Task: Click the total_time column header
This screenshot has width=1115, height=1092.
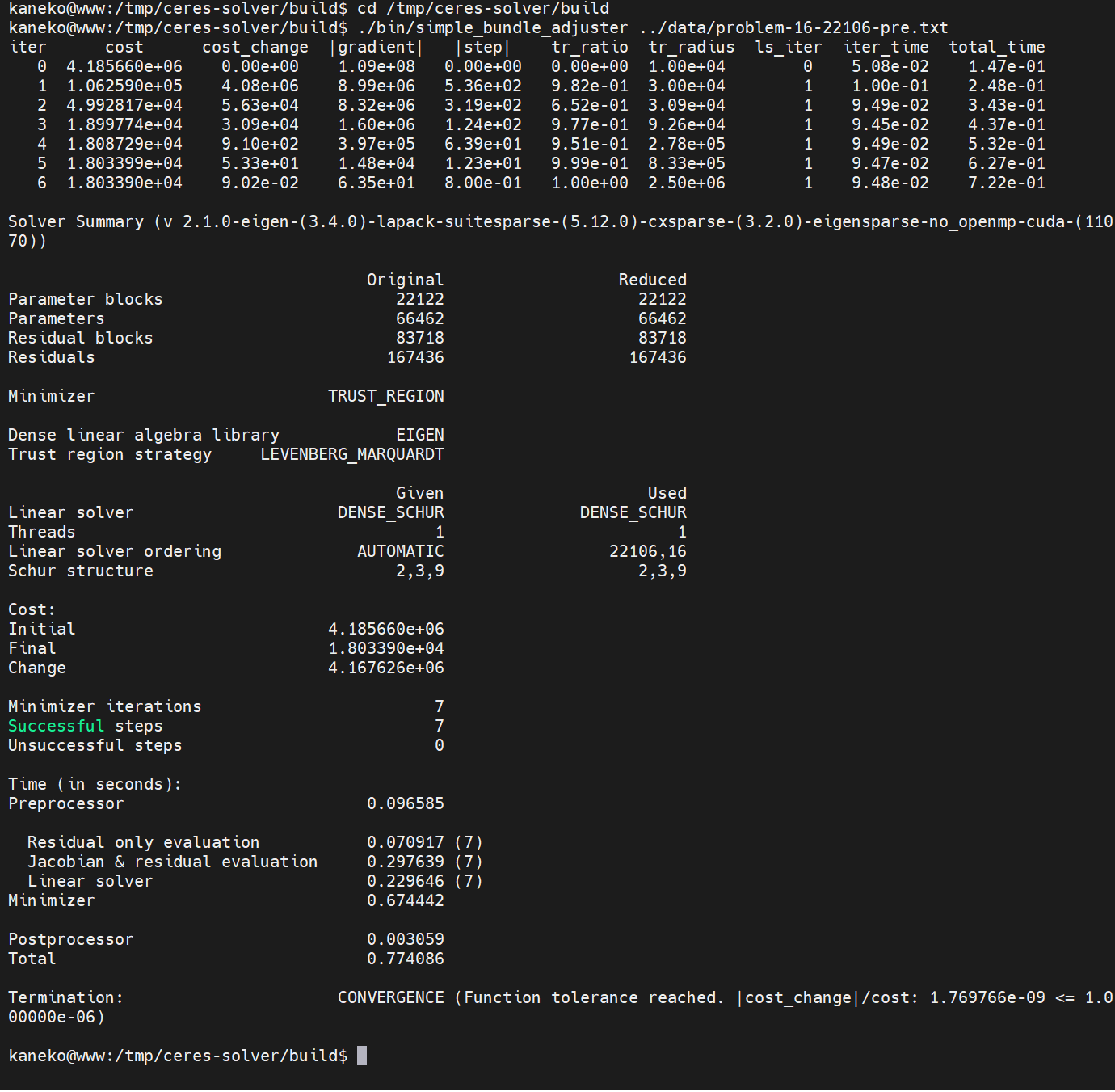Action: point(996,47)
